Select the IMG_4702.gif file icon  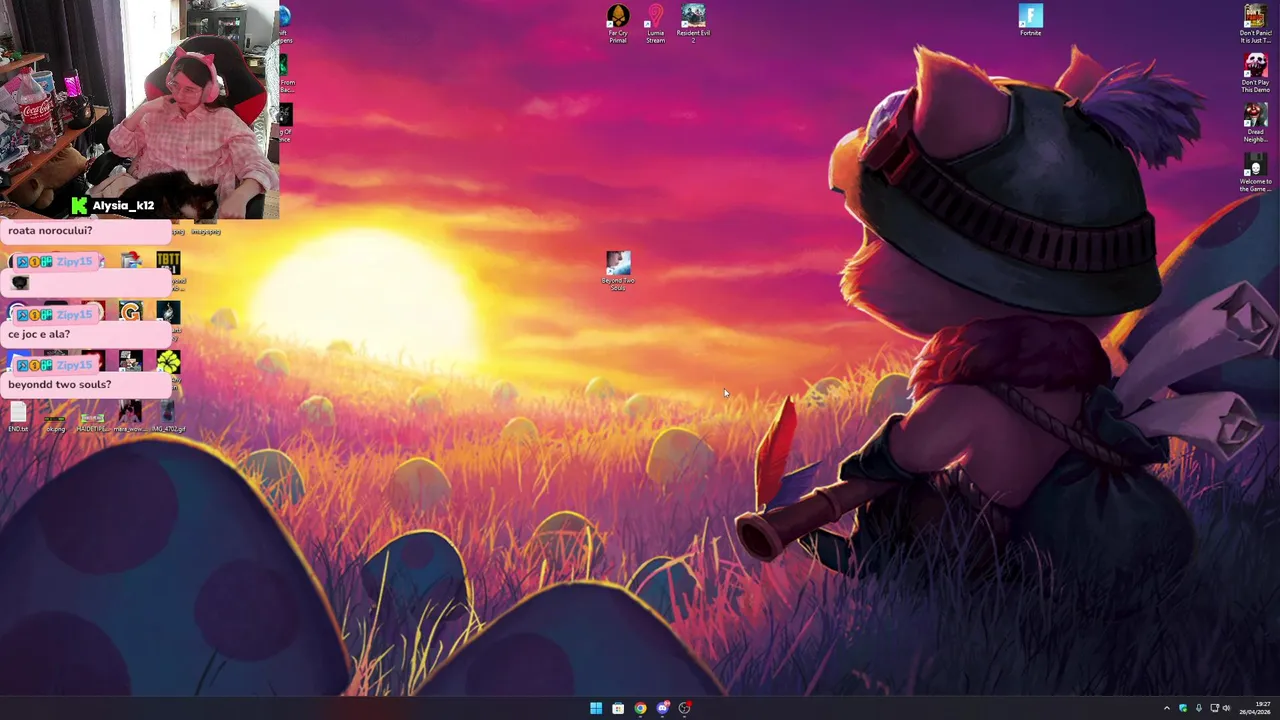point(168,417)
